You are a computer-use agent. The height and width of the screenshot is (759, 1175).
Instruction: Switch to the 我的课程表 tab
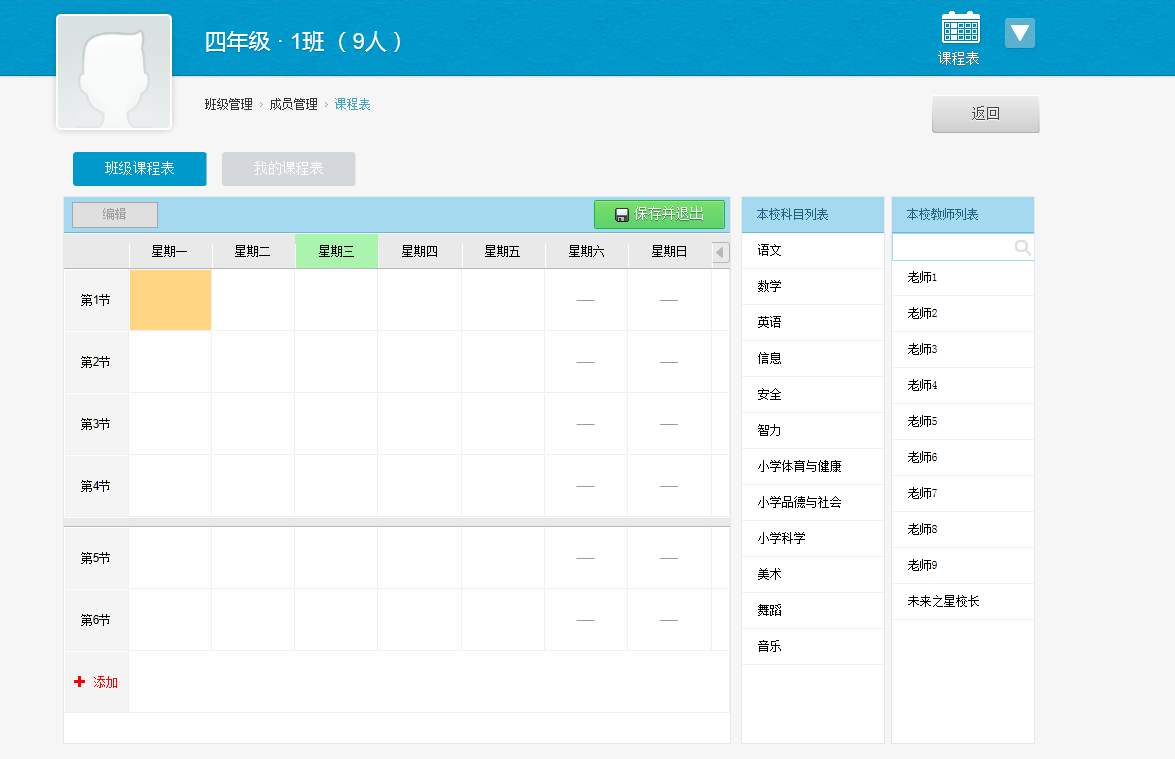[288, 168]
